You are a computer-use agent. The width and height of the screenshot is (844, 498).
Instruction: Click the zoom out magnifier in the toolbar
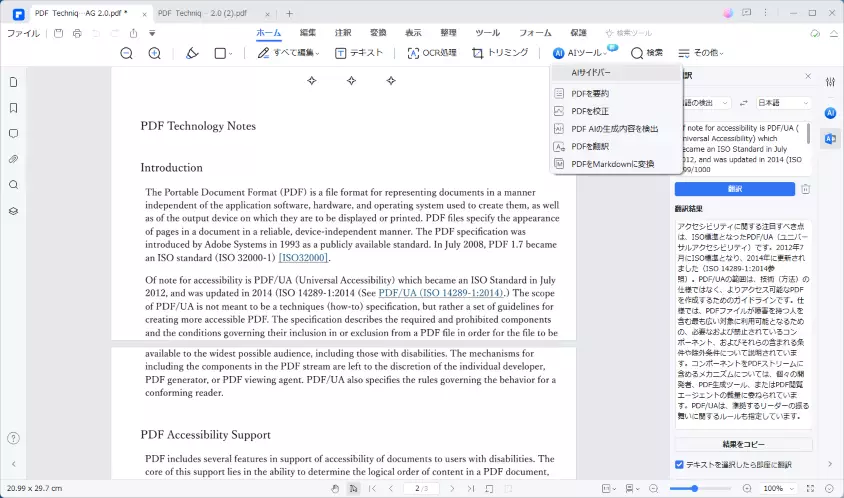coord(126,53)
